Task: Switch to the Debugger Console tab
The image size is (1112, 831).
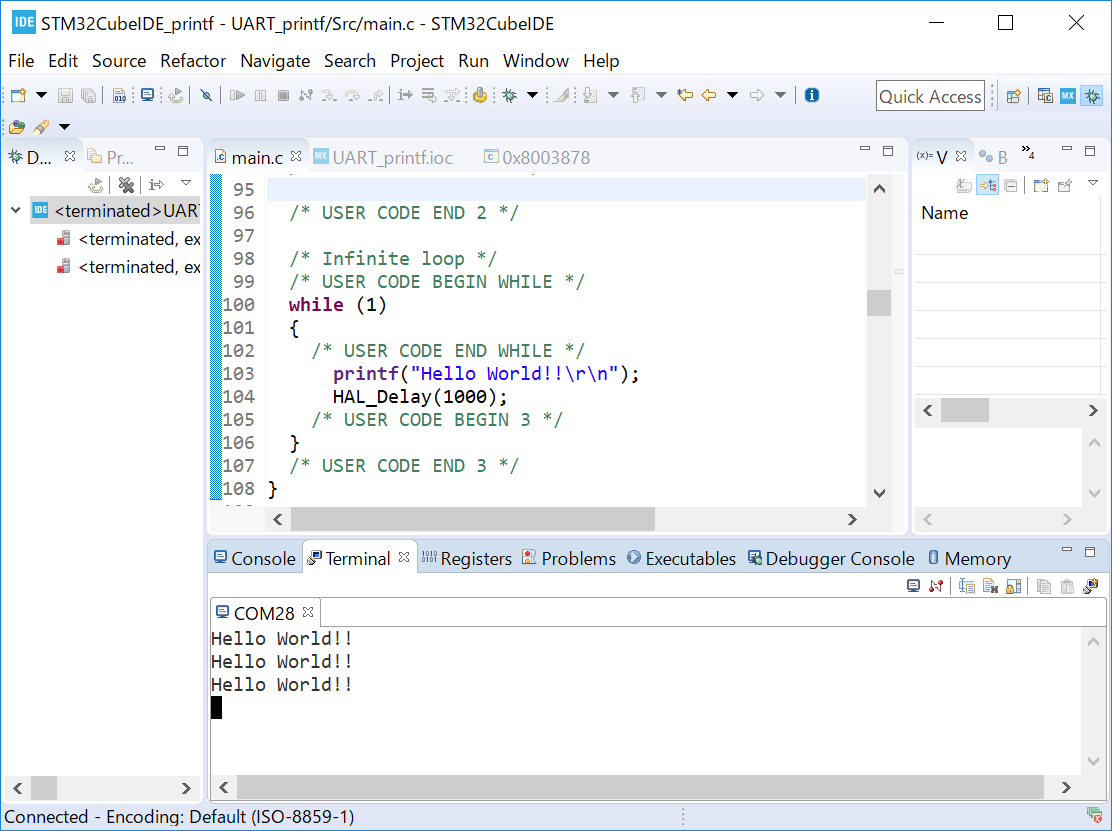Action: pyautogui.click(x=831, y=559)
